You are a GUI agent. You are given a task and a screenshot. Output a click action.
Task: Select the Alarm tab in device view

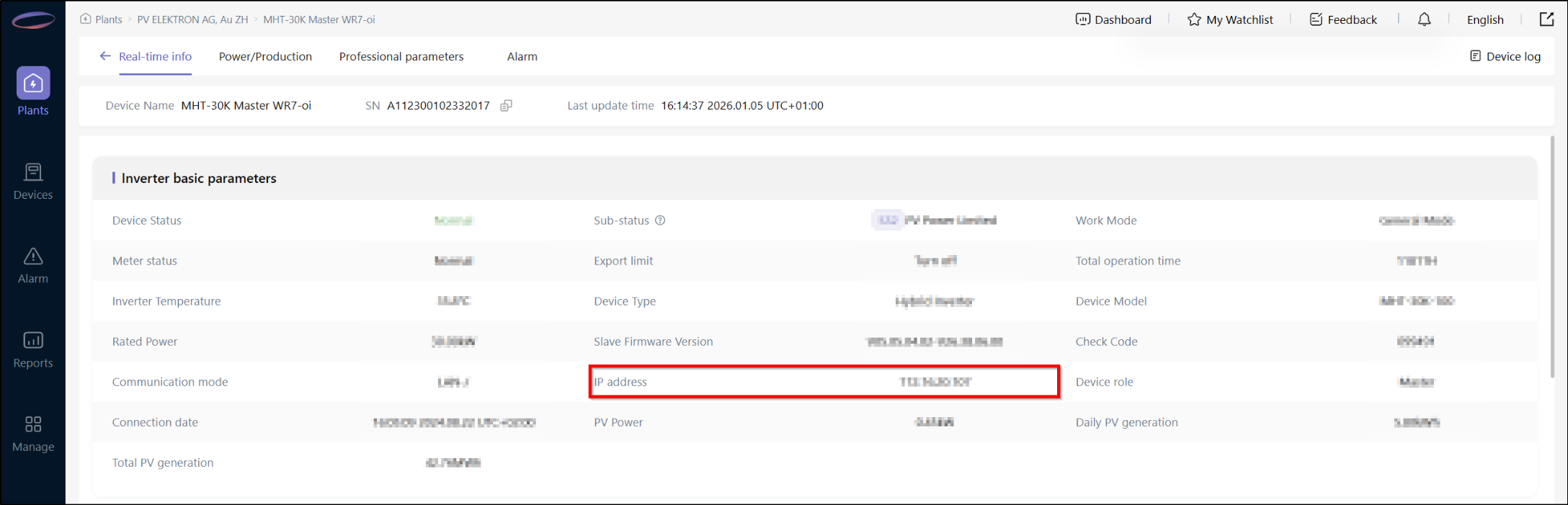pos(522,56)
